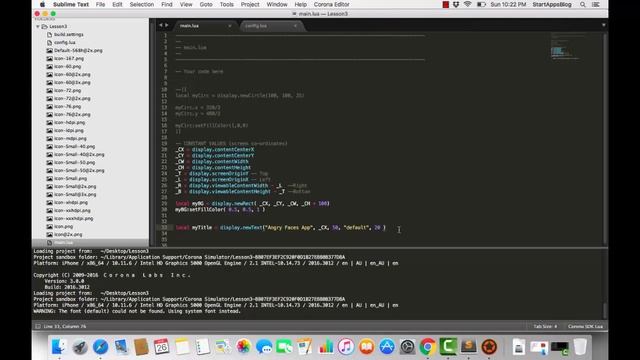Launch Safari from the Dock
The width and height of the screenshot is (640, 360).
coord(100,347)
